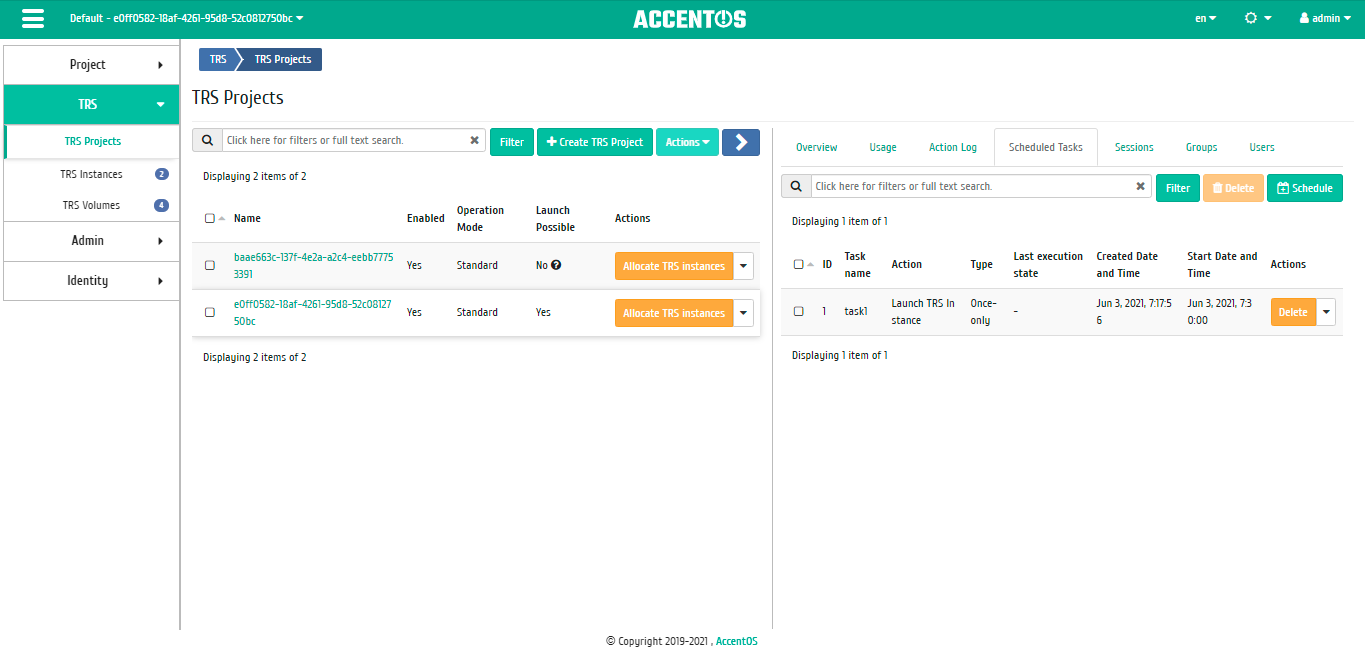Select all TRS projects checkbox
The image size is (1365, 652).
tap(209, 218)
